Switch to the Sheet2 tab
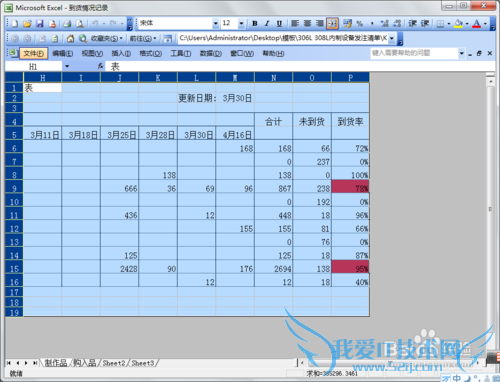 [114, 363]
